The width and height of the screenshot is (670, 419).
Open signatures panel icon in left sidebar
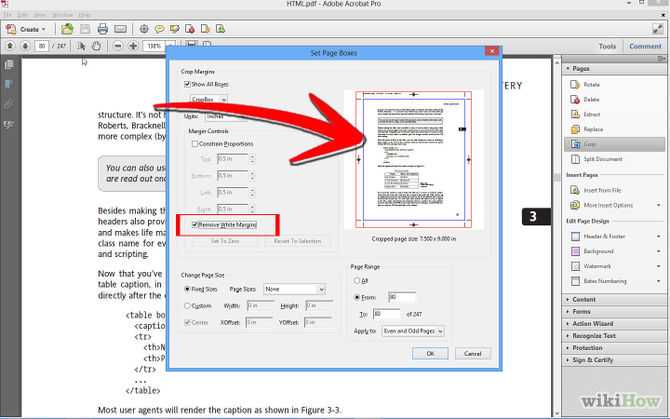coord(9,125)
